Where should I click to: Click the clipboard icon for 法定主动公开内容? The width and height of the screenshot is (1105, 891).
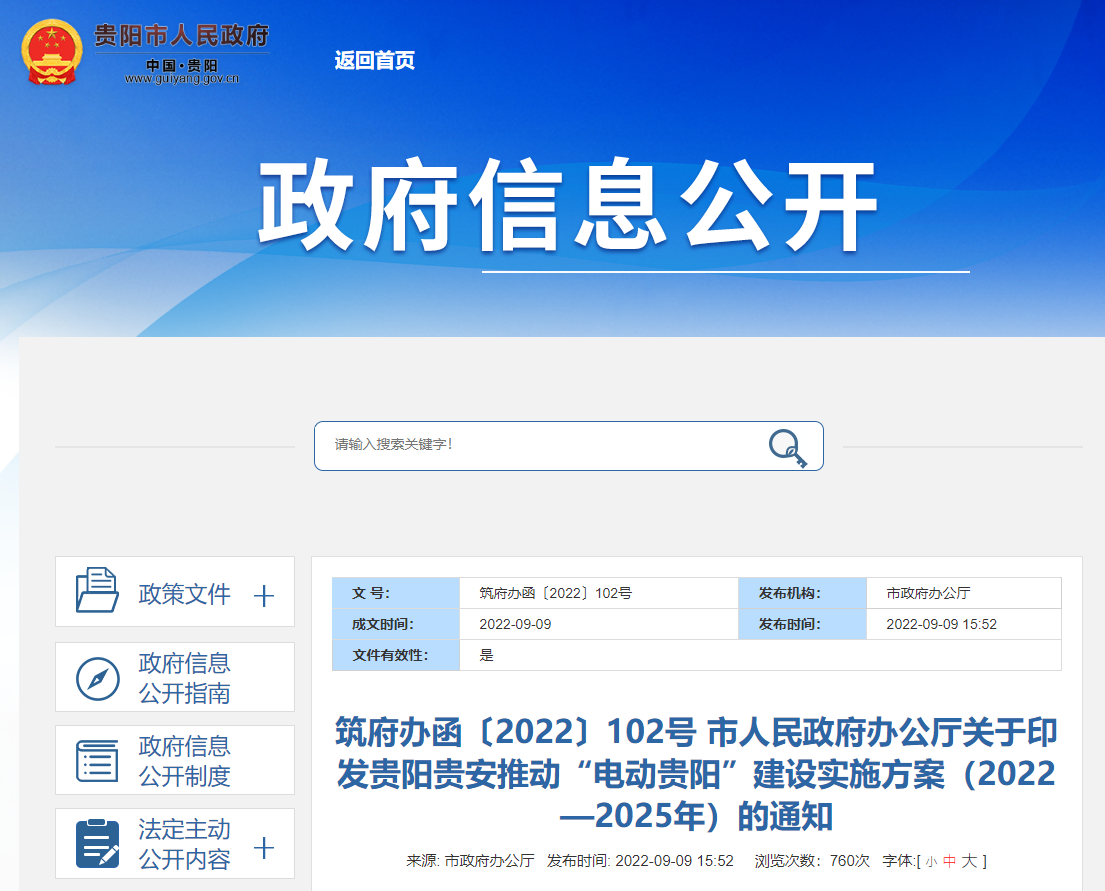(97, 844)
